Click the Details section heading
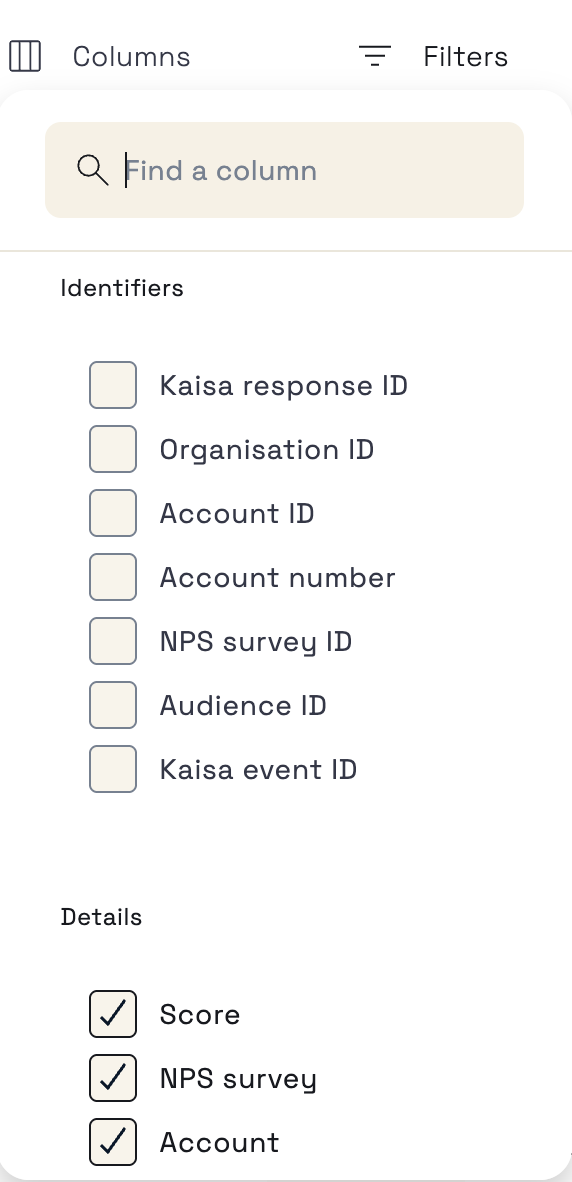 (x=101, y=917)
